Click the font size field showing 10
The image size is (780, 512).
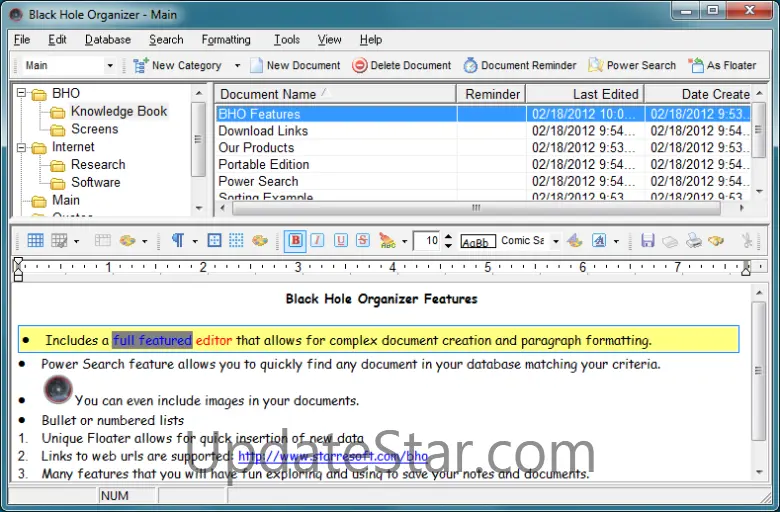pyautogui.click(x=427, y=241)
